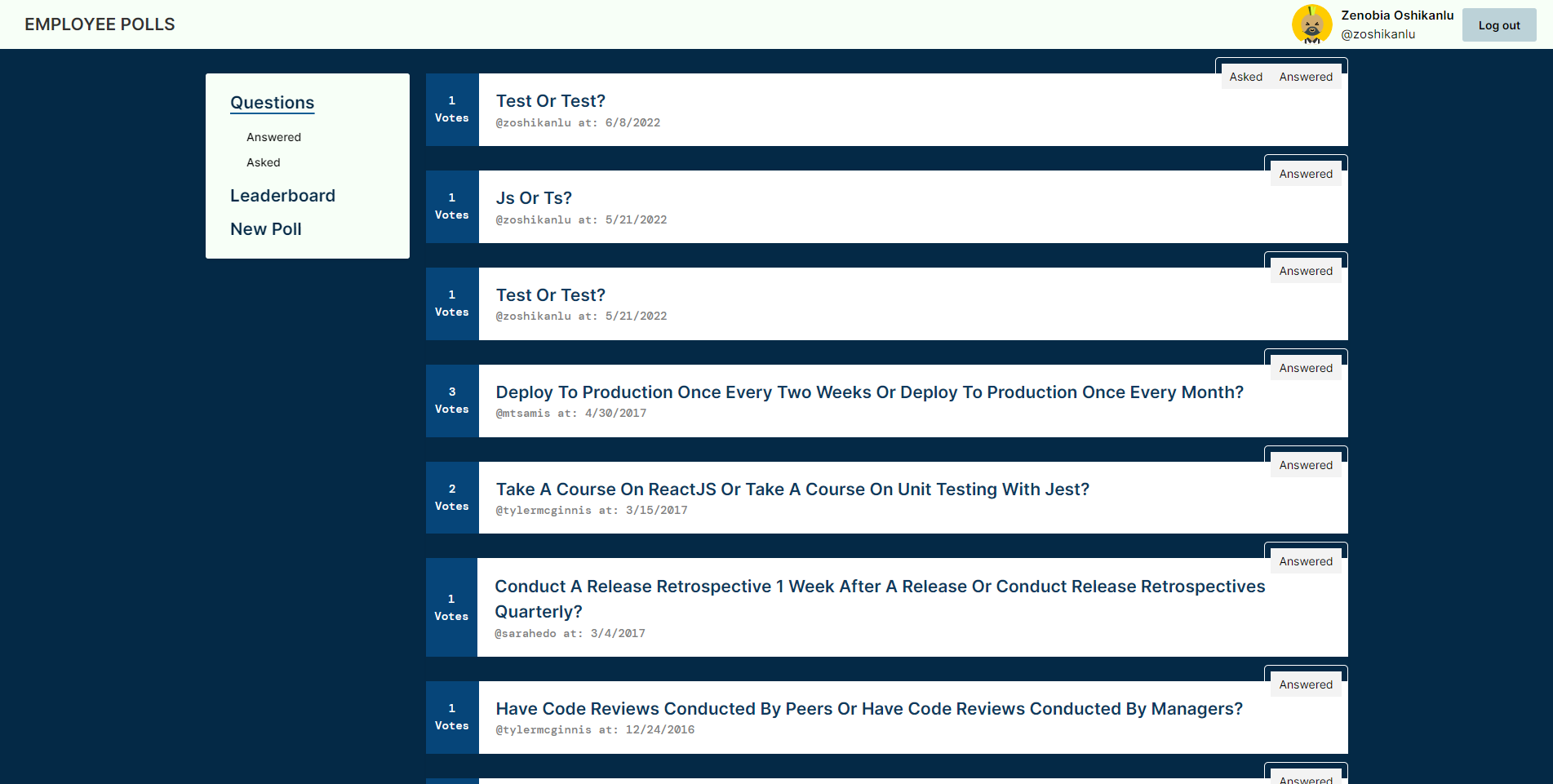Click Answered tag on ReactJS course poll
This screenshot has height=784, width=1553.
coord(1306,465)
